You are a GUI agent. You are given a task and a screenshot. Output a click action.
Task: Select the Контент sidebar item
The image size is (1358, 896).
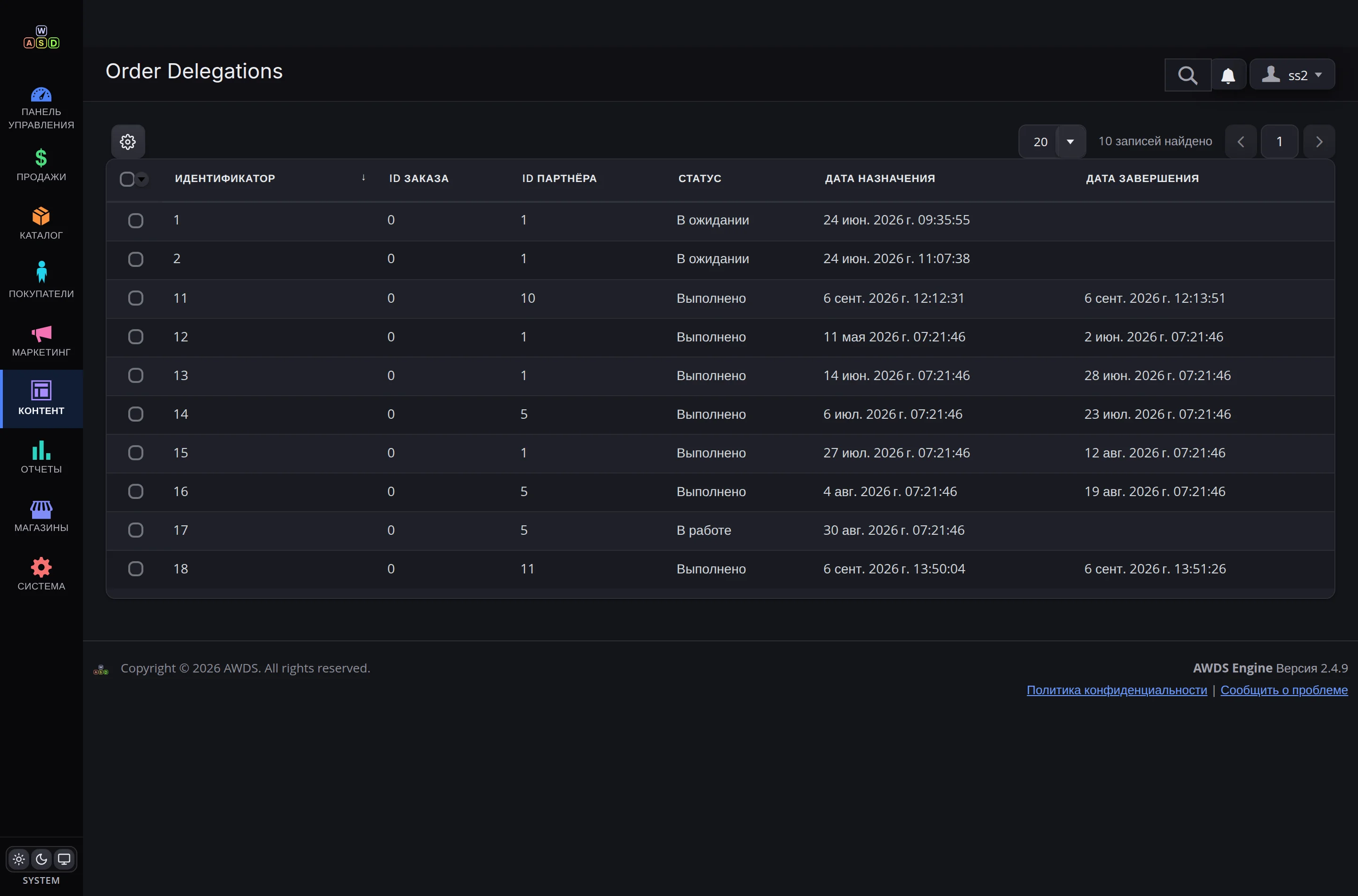point(41,398)
